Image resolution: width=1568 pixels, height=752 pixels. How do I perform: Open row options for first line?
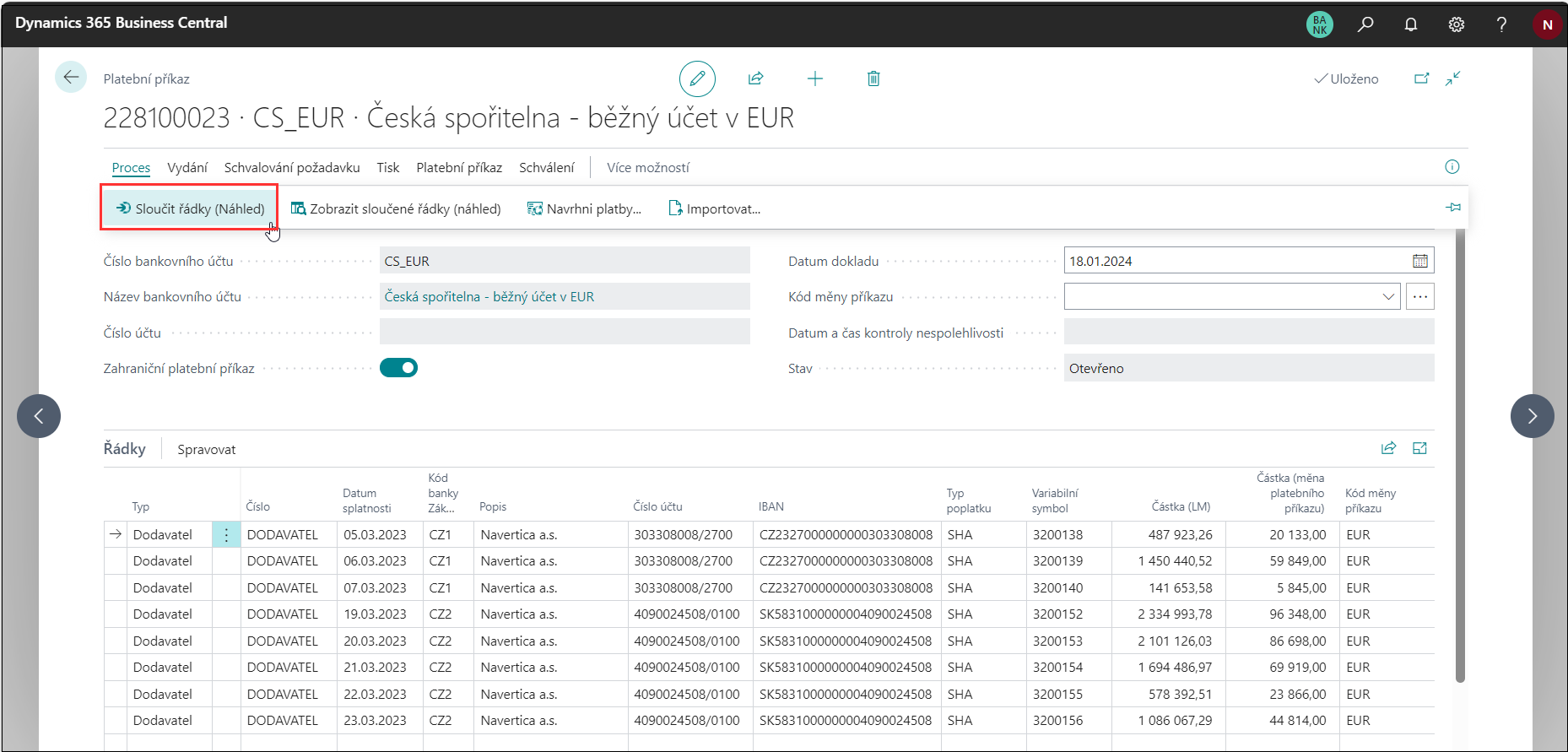pos(226,535)
